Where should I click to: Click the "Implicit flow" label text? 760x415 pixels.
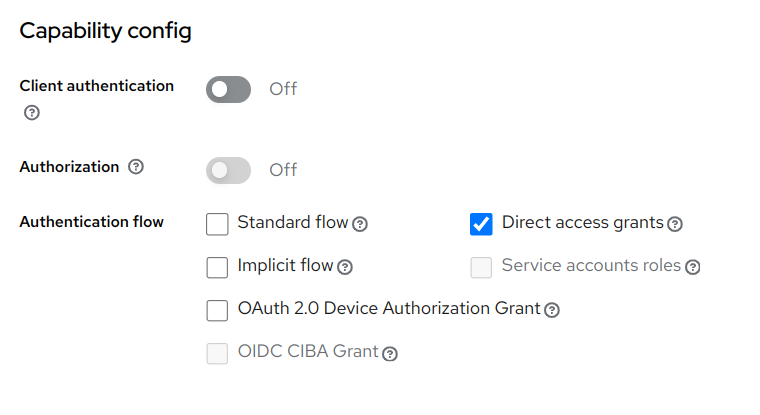pyautogui.click(x=285, y=266)
